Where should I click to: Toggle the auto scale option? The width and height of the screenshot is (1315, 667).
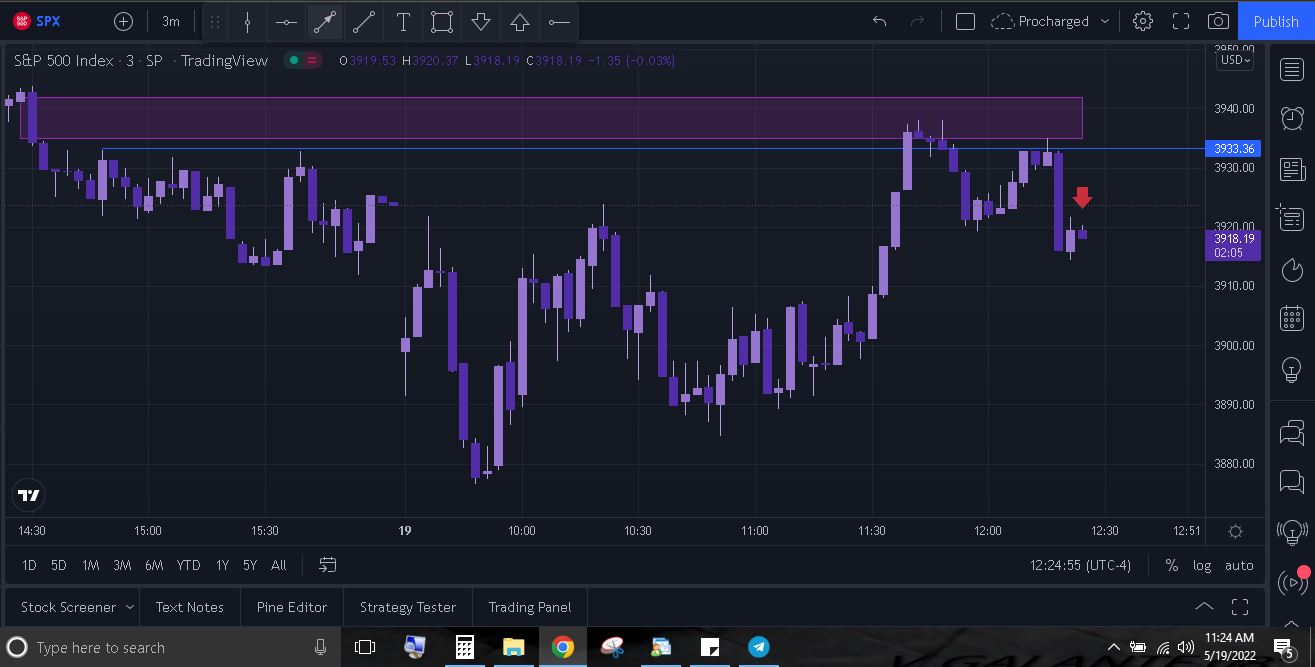1239,565
